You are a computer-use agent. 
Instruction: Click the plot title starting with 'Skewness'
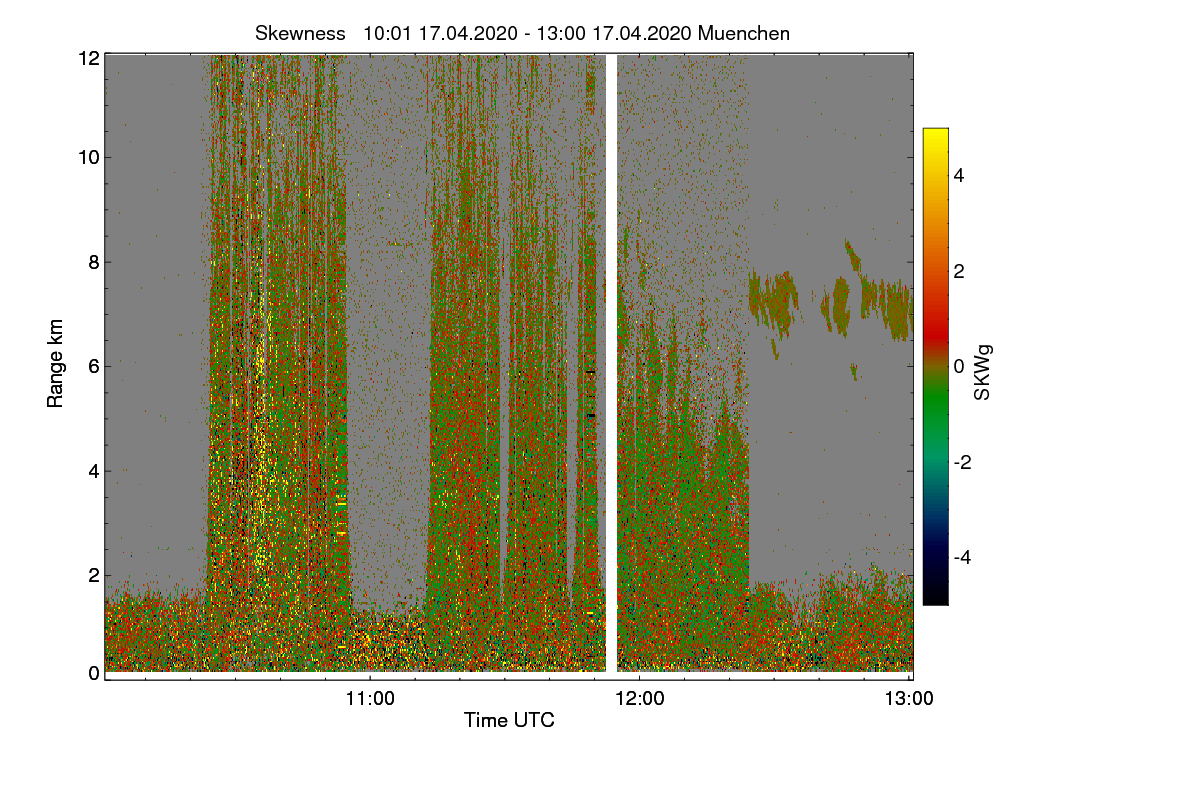point(522,33)
